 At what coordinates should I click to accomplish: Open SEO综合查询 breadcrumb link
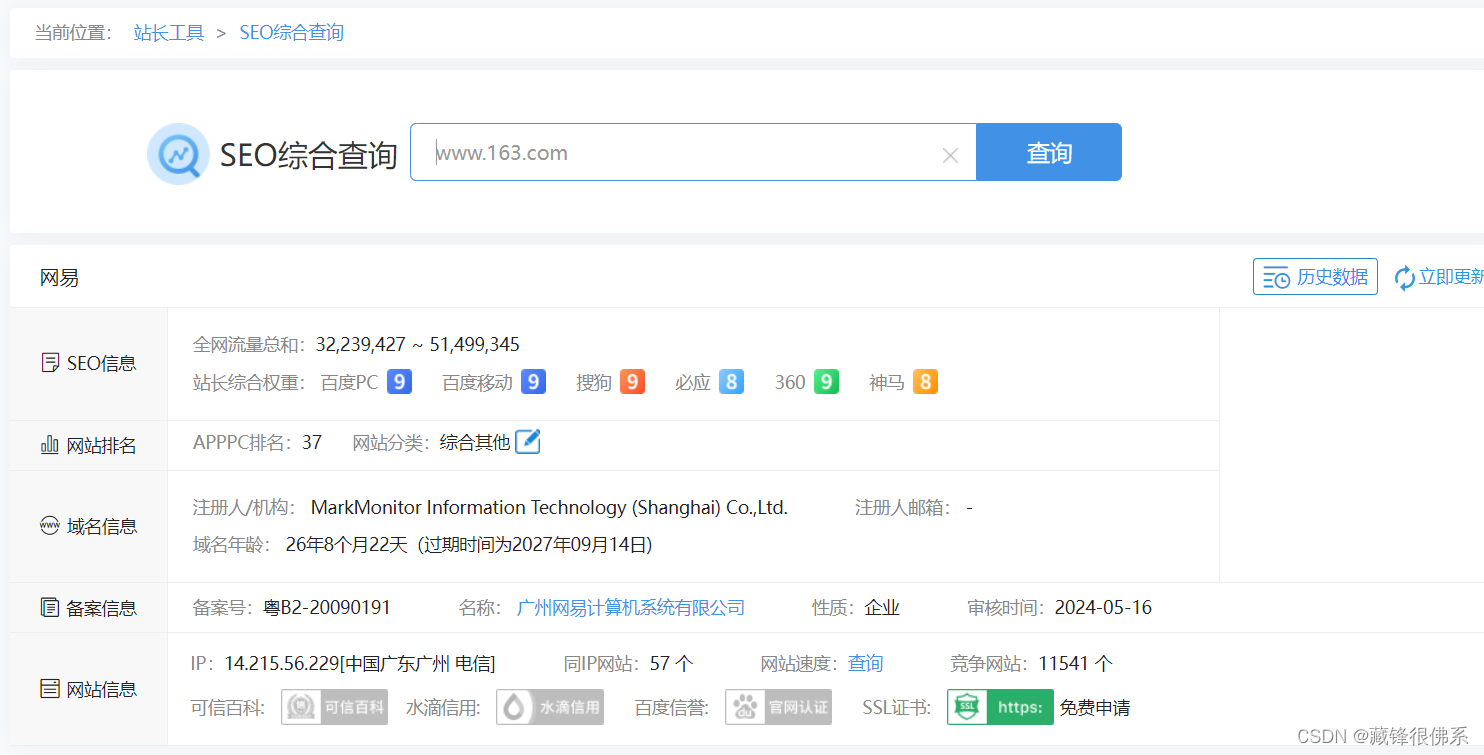[291, 32]
